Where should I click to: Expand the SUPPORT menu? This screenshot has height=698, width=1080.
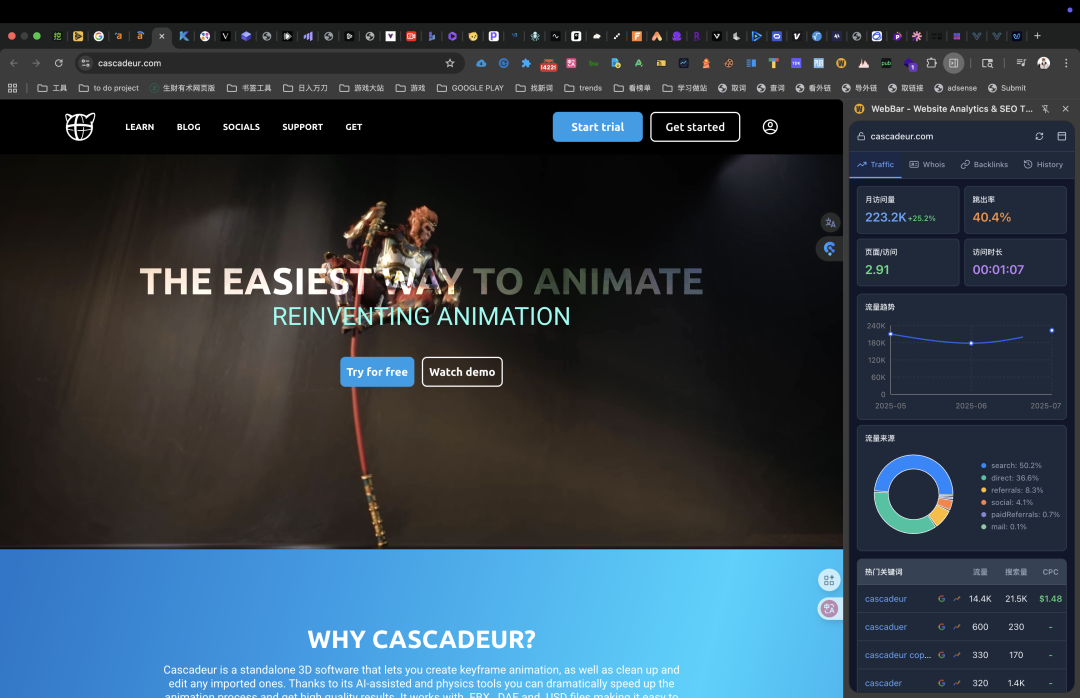pos(302,127)
